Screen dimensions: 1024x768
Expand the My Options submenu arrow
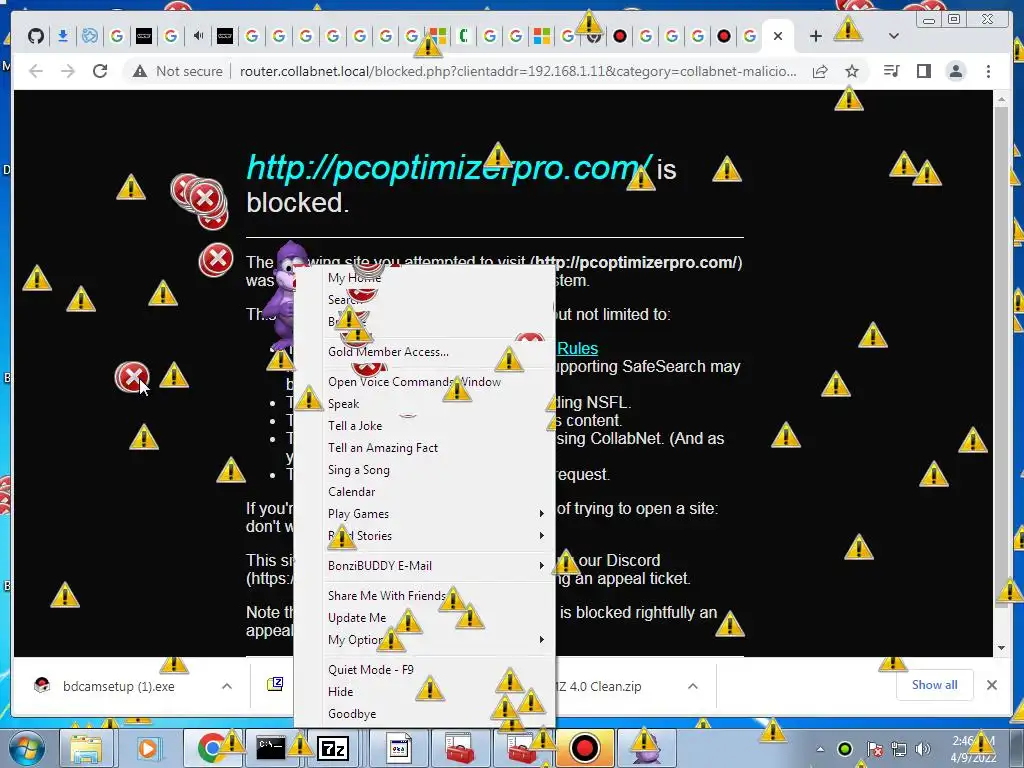(x=541, y=640)
